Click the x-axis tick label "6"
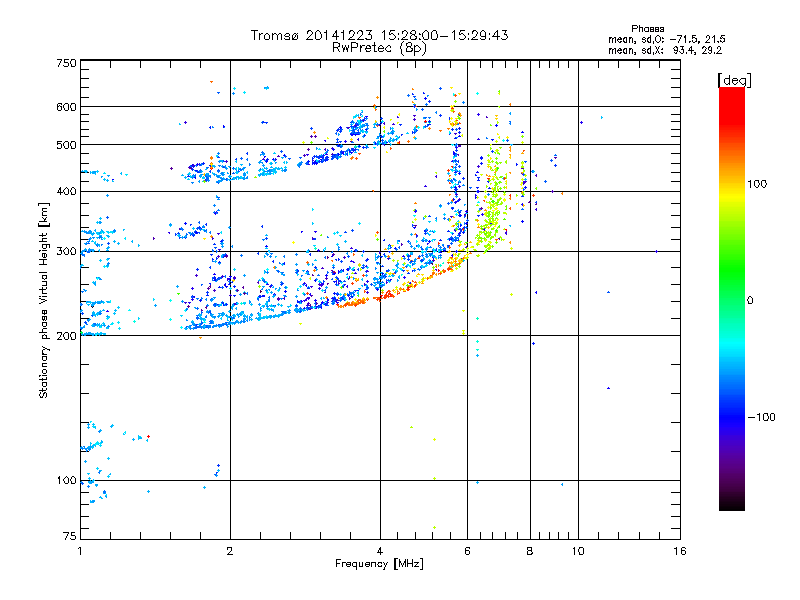800x600 pixels. [x=467, y=551]
